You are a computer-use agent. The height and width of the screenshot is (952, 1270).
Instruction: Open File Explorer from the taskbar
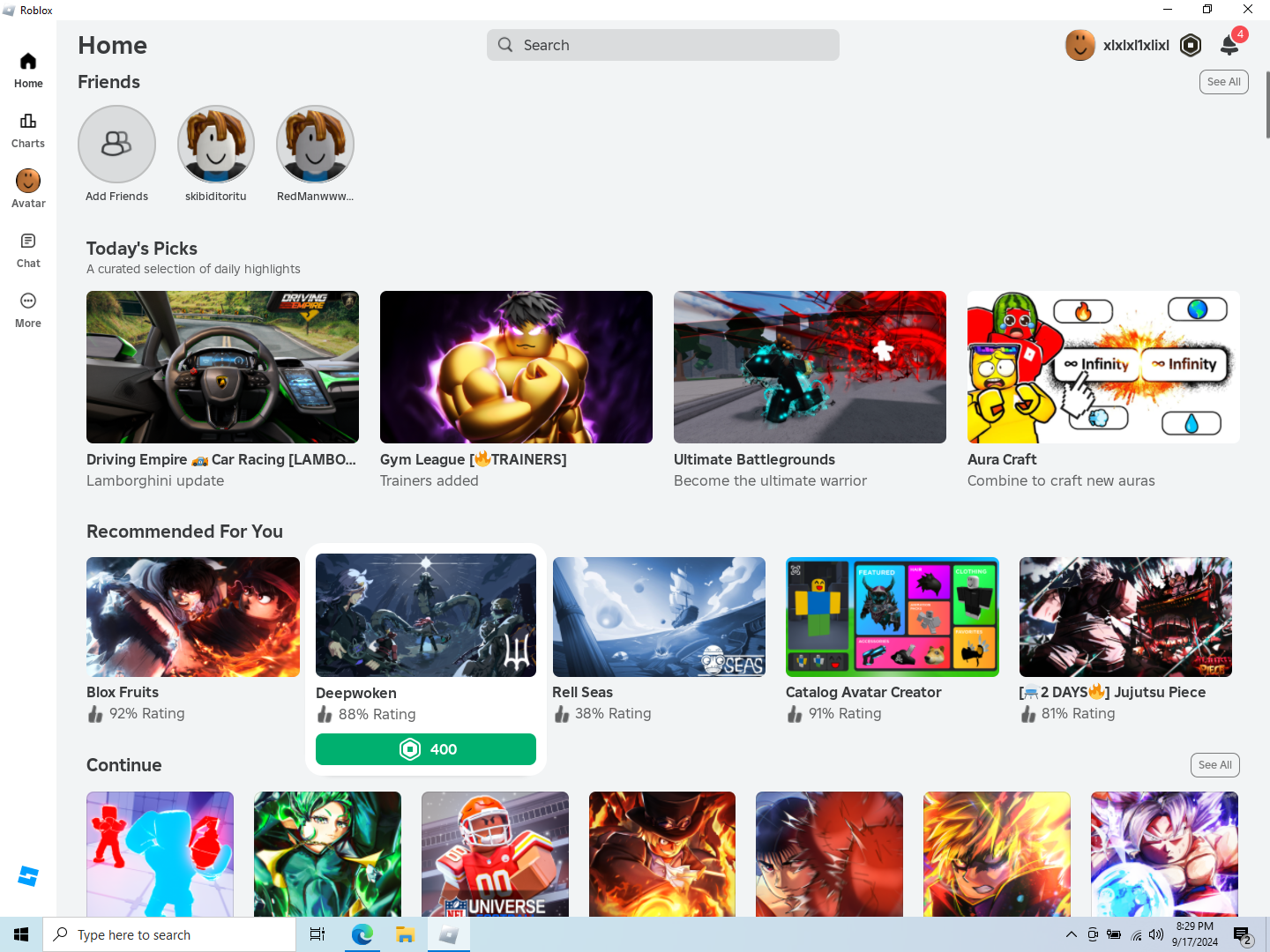[x=405, y=934]
